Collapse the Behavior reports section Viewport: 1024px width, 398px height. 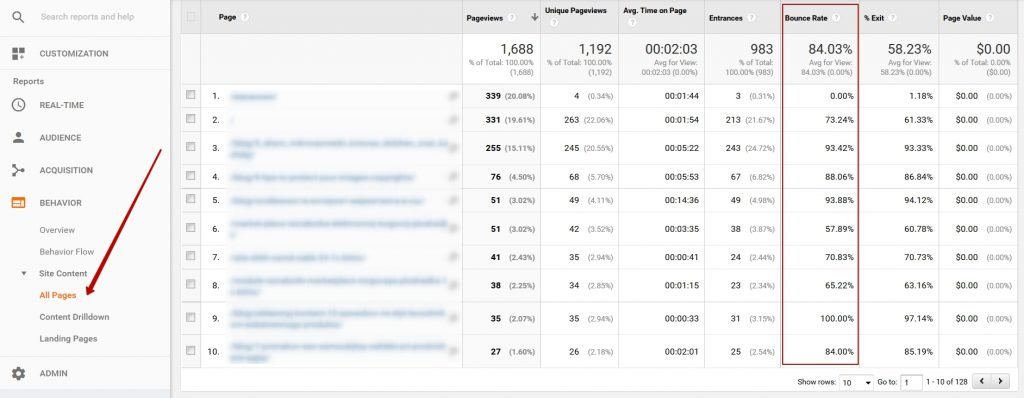61,203
